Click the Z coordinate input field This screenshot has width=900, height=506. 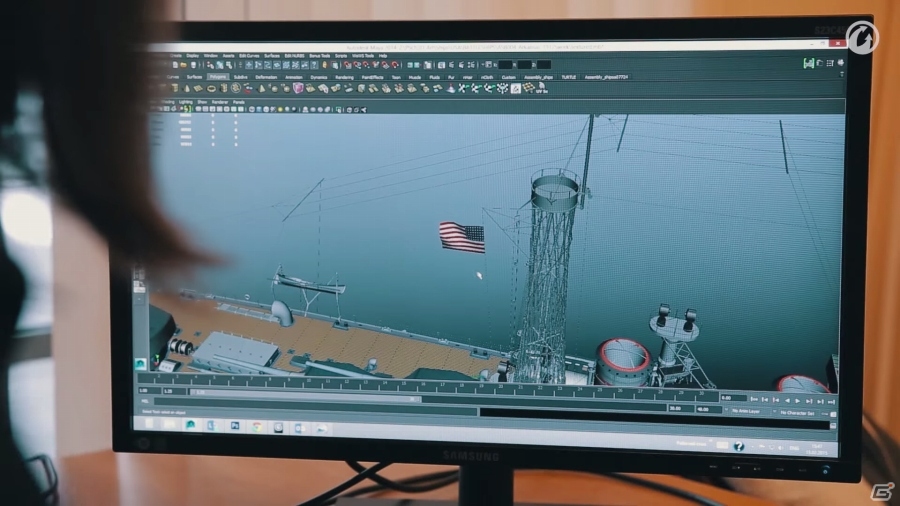coord(542,65)
